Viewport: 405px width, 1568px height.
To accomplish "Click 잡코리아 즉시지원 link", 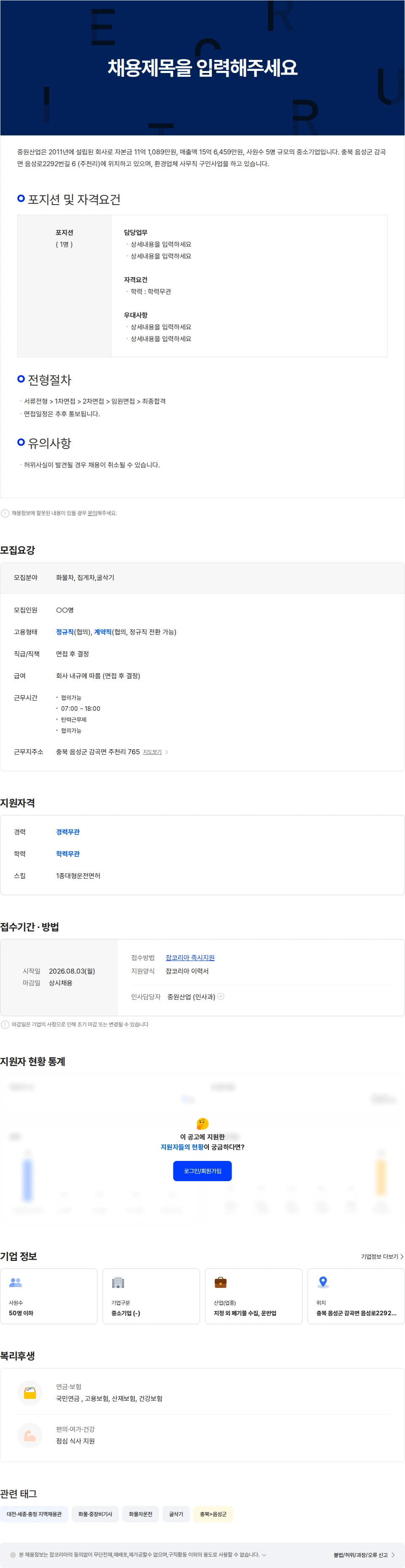I will tap(190, 958).
